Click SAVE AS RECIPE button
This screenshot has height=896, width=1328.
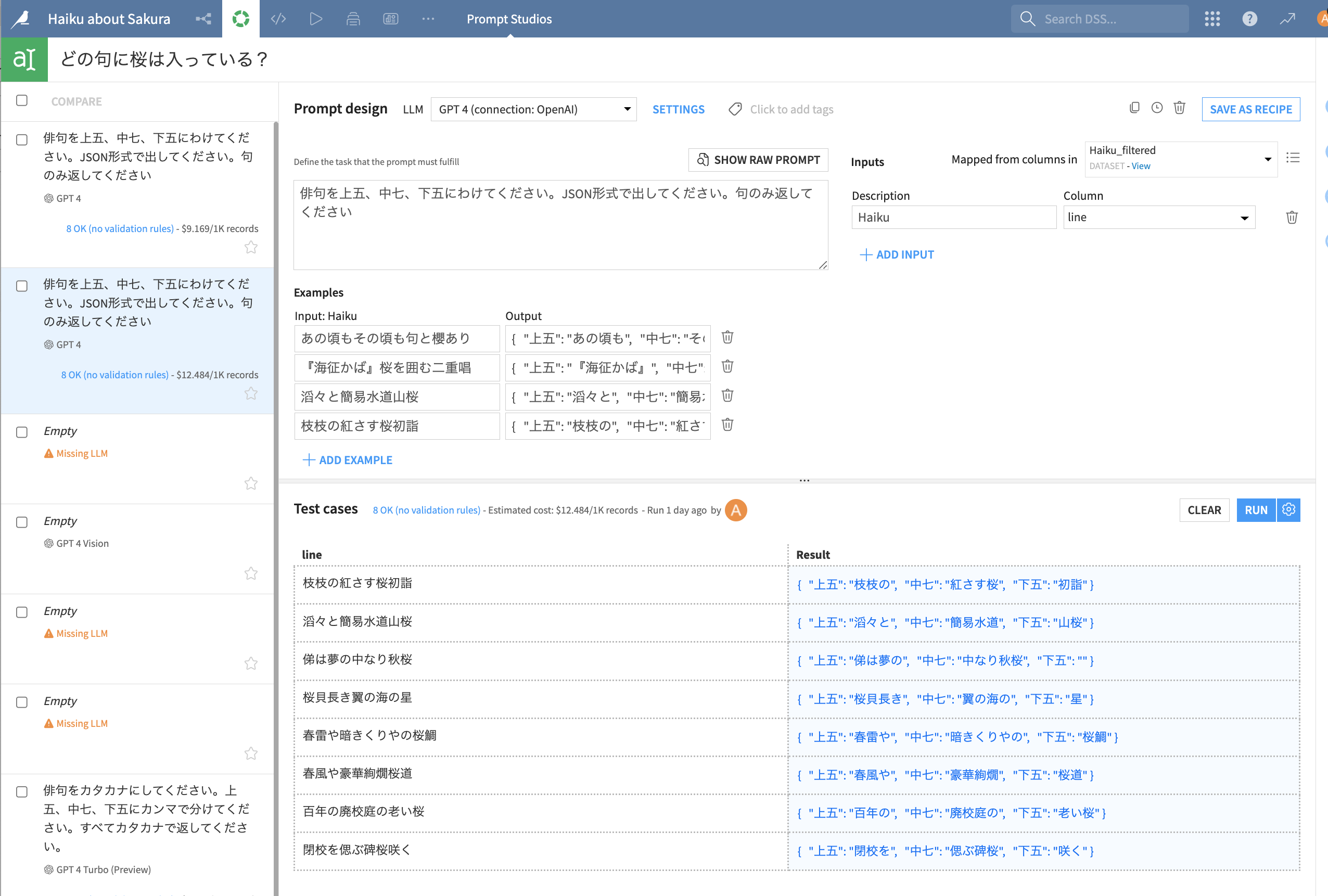(x=1250, y=109)
